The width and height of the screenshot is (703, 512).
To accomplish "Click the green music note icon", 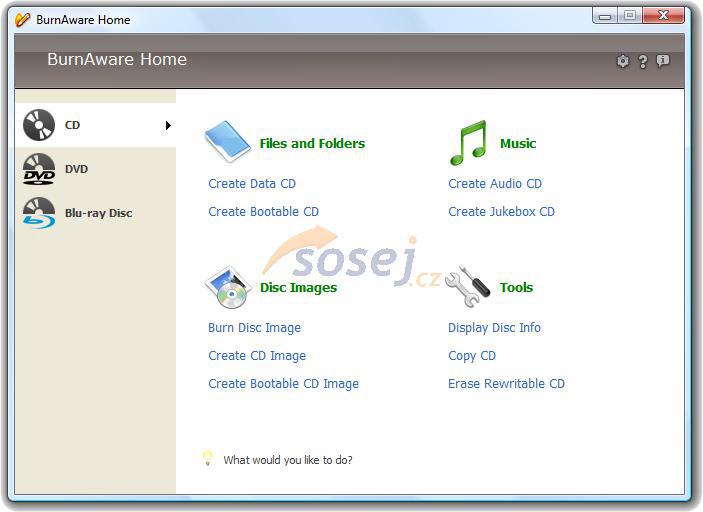I will click(469, 143).
